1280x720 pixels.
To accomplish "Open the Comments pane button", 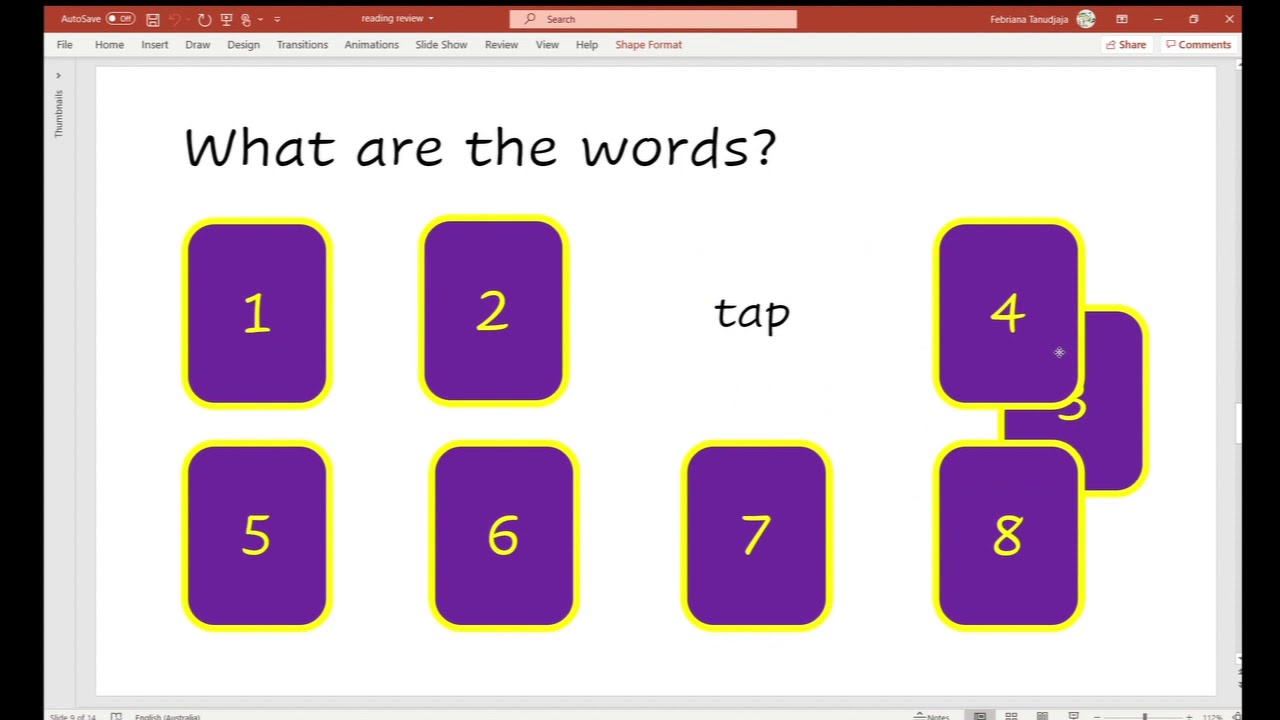I will click(1198, 45).
